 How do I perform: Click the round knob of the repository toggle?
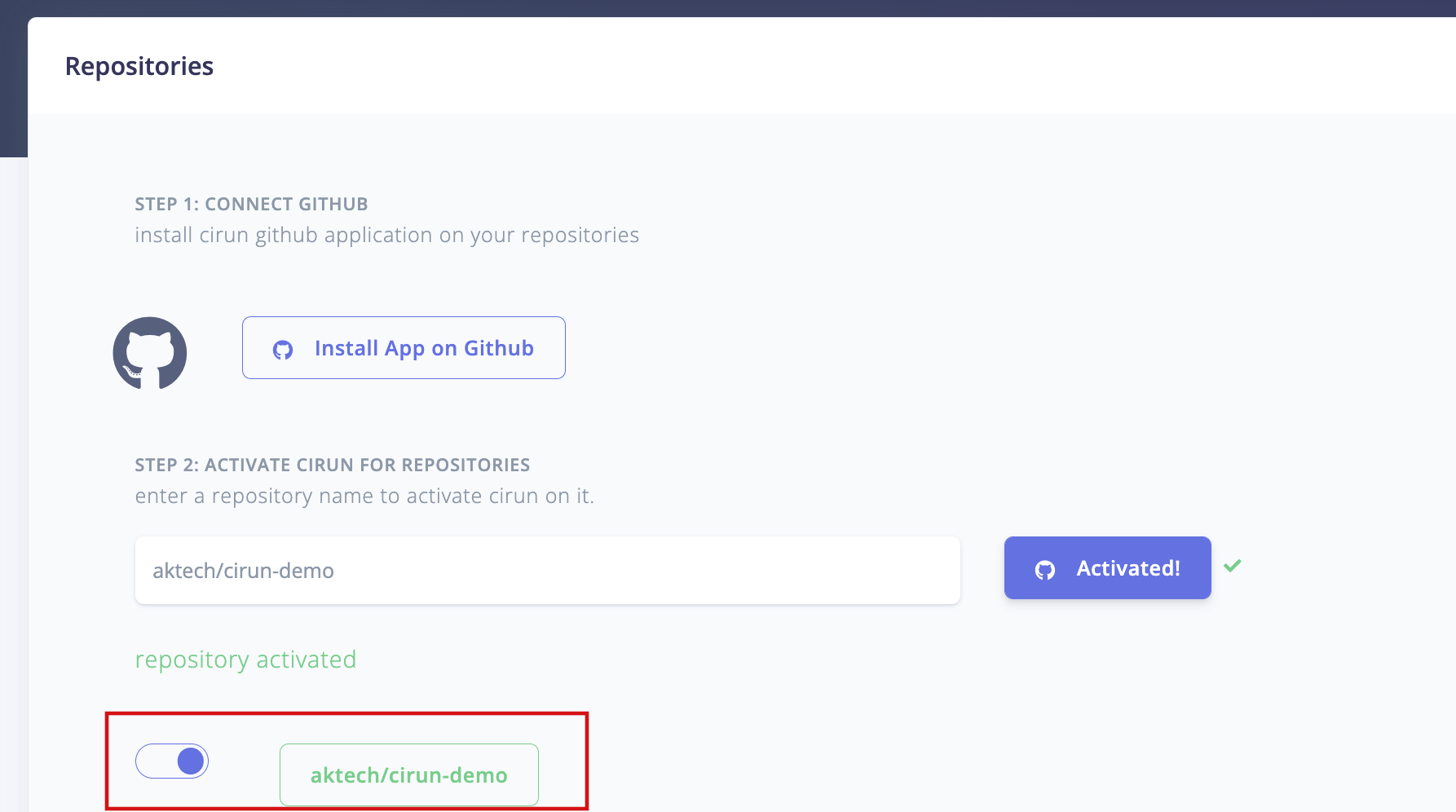tap(191, 761)
